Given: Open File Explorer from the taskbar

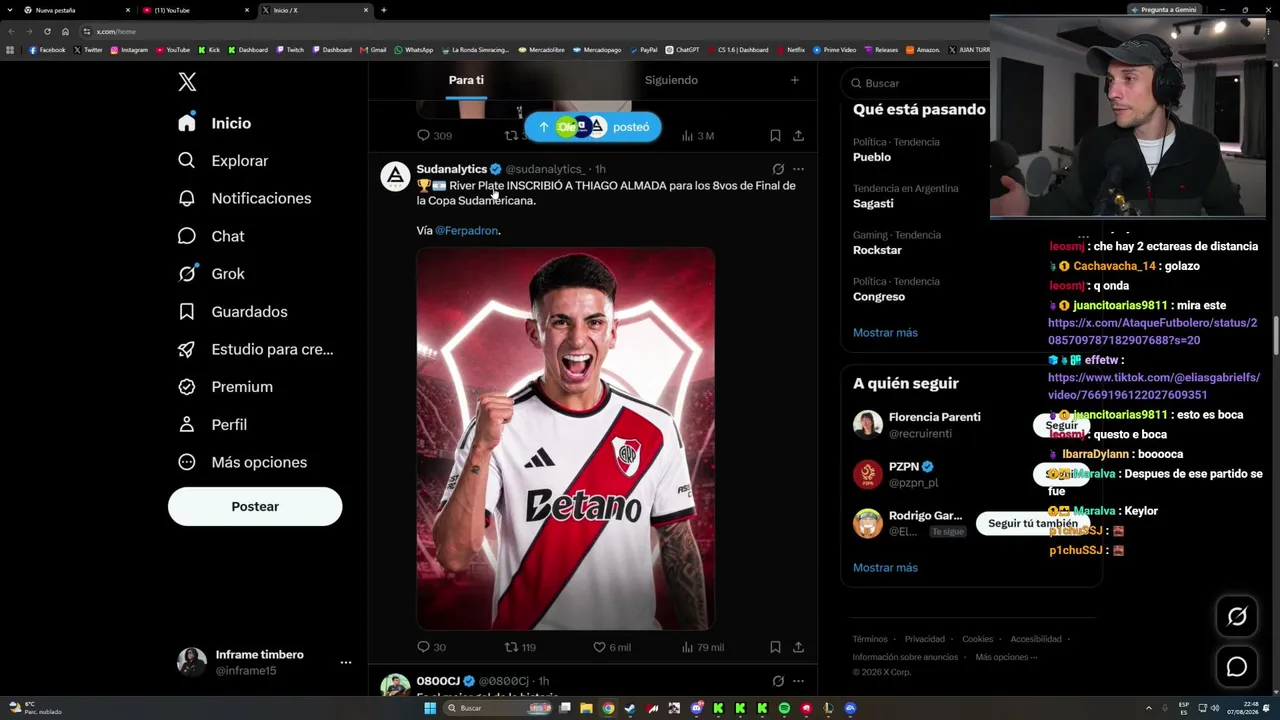Looking at the screenshot, I should pyautogui.click(x=586, y=708).
